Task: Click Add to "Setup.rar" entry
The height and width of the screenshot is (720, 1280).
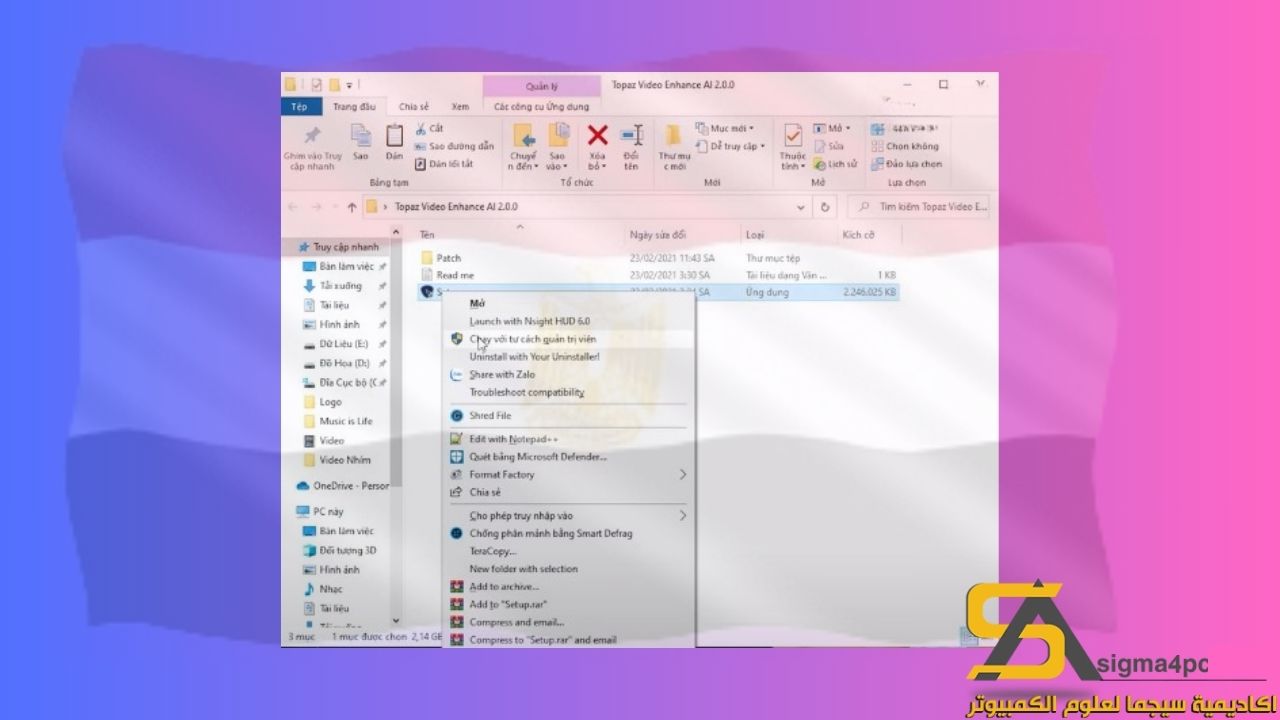Action: [508, 605]
